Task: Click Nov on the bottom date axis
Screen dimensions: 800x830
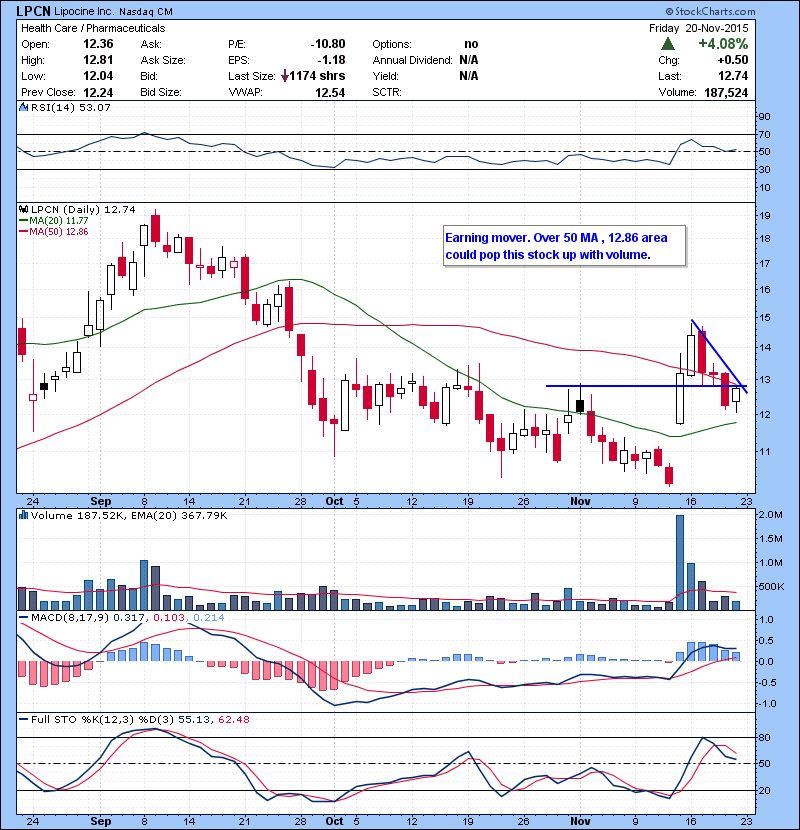Action: 580,821
